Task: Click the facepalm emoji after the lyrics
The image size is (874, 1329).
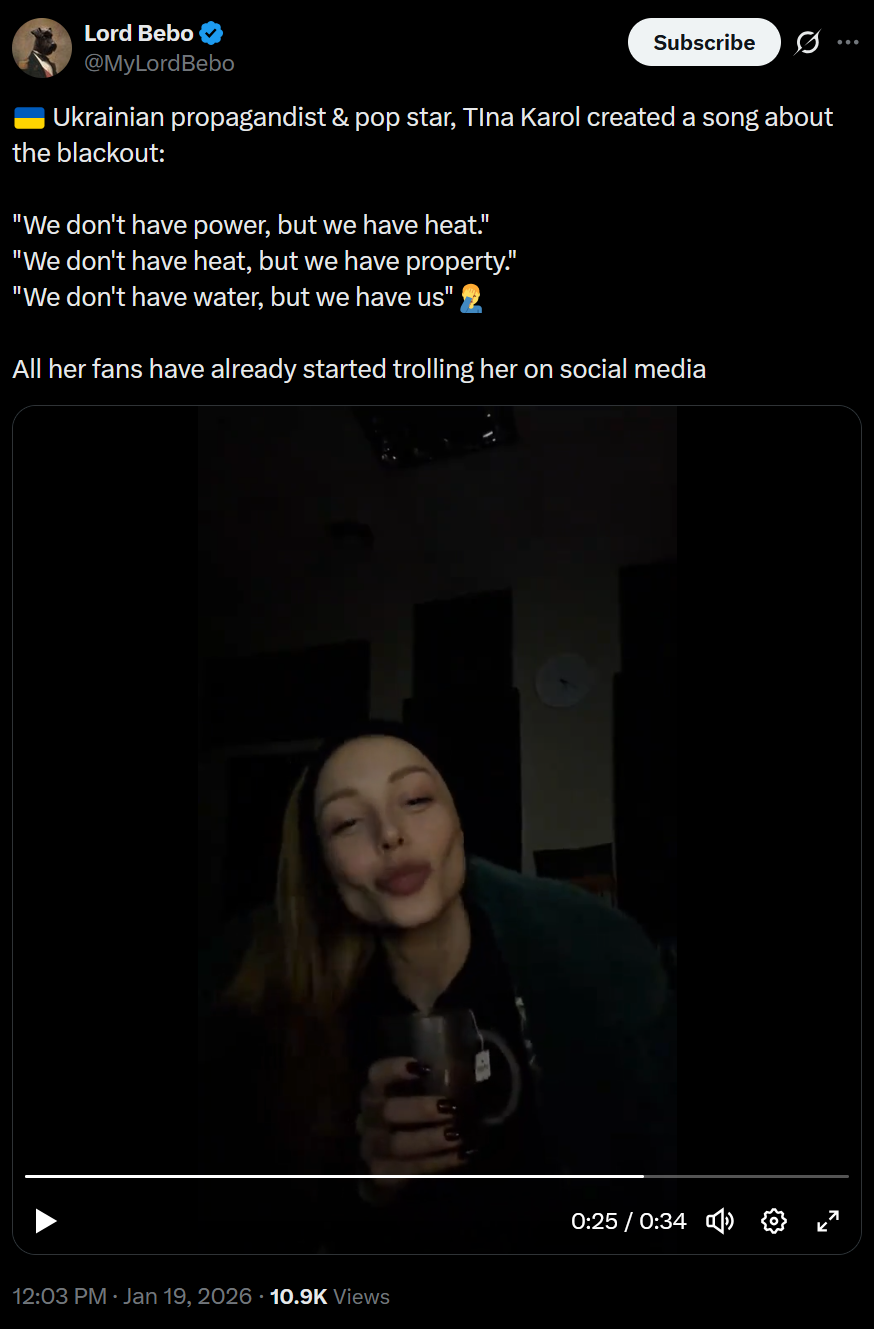Action: (x=471, y=297)
